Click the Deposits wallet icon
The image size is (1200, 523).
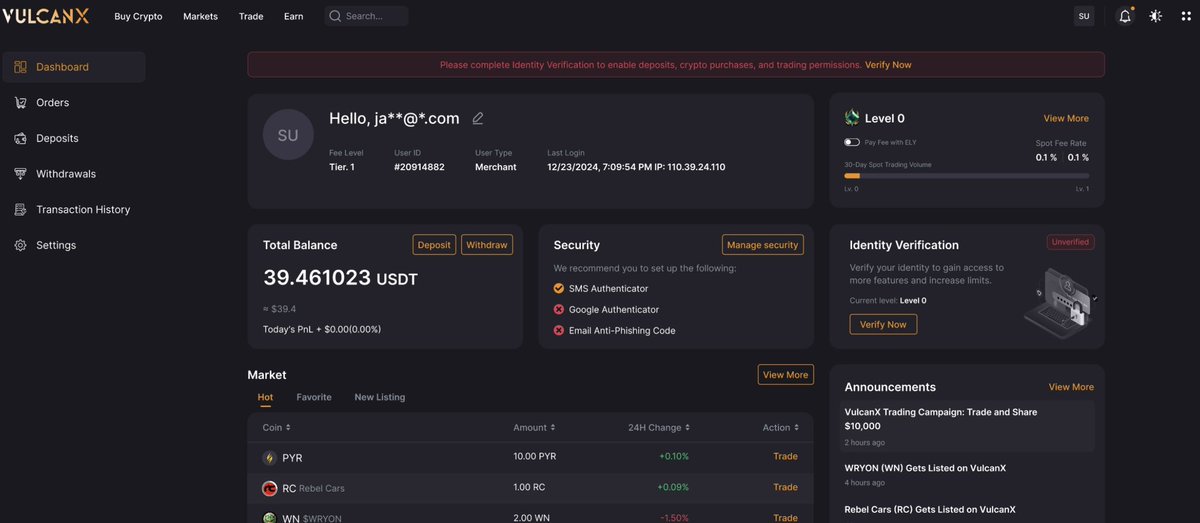coord(20,138)
